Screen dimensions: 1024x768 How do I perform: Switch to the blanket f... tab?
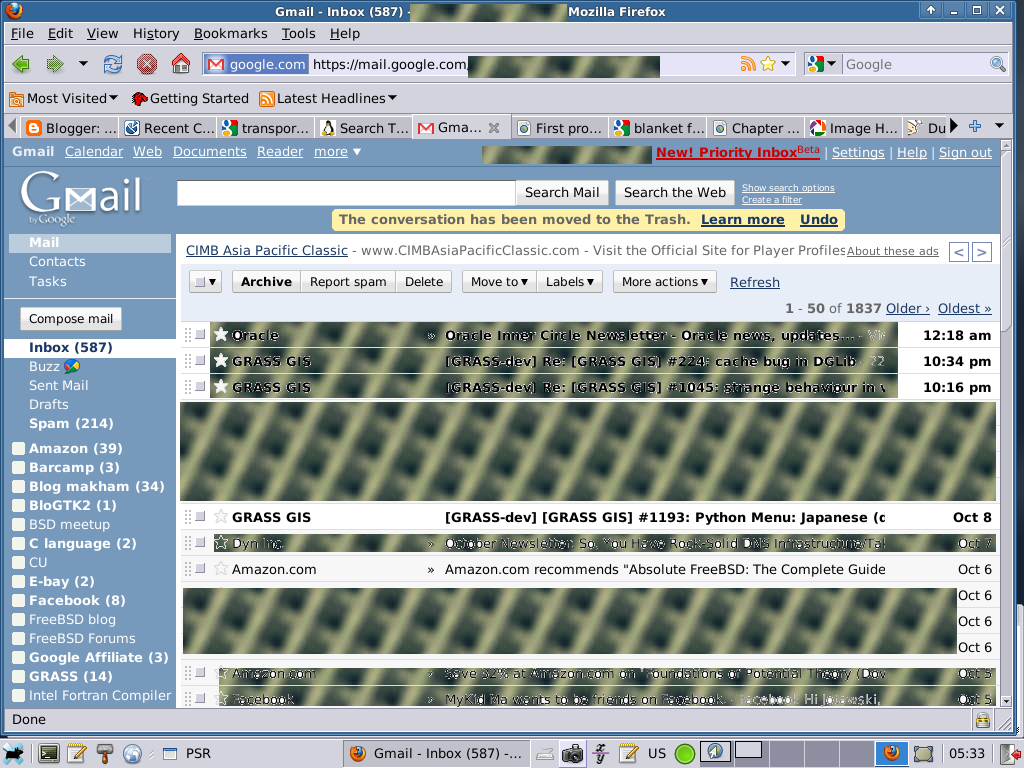coord(658,128)
